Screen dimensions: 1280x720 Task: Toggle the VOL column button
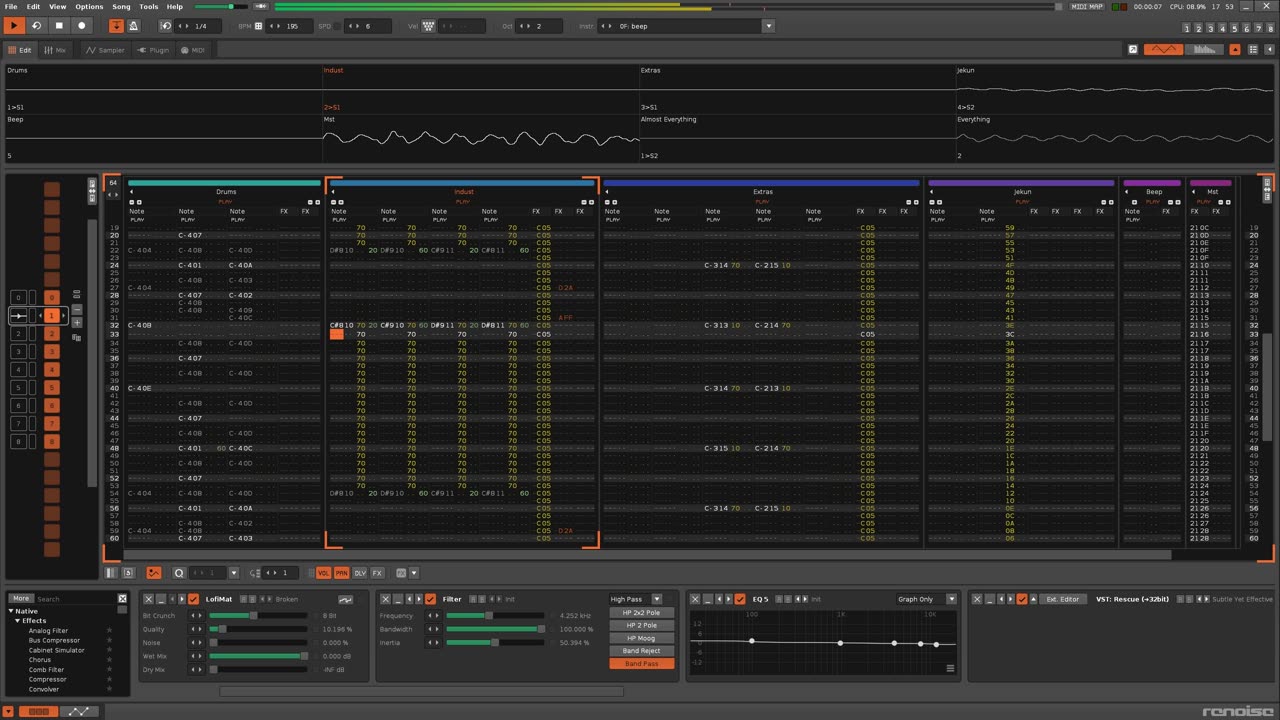click(323, 573)
